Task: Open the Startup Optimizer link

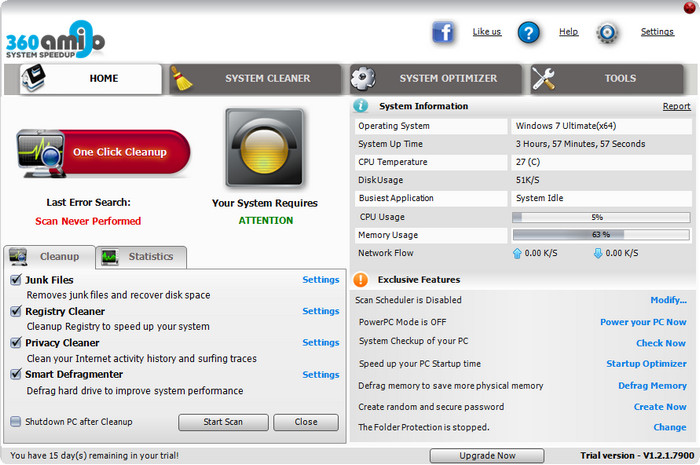Action: (x=646, y=364)
